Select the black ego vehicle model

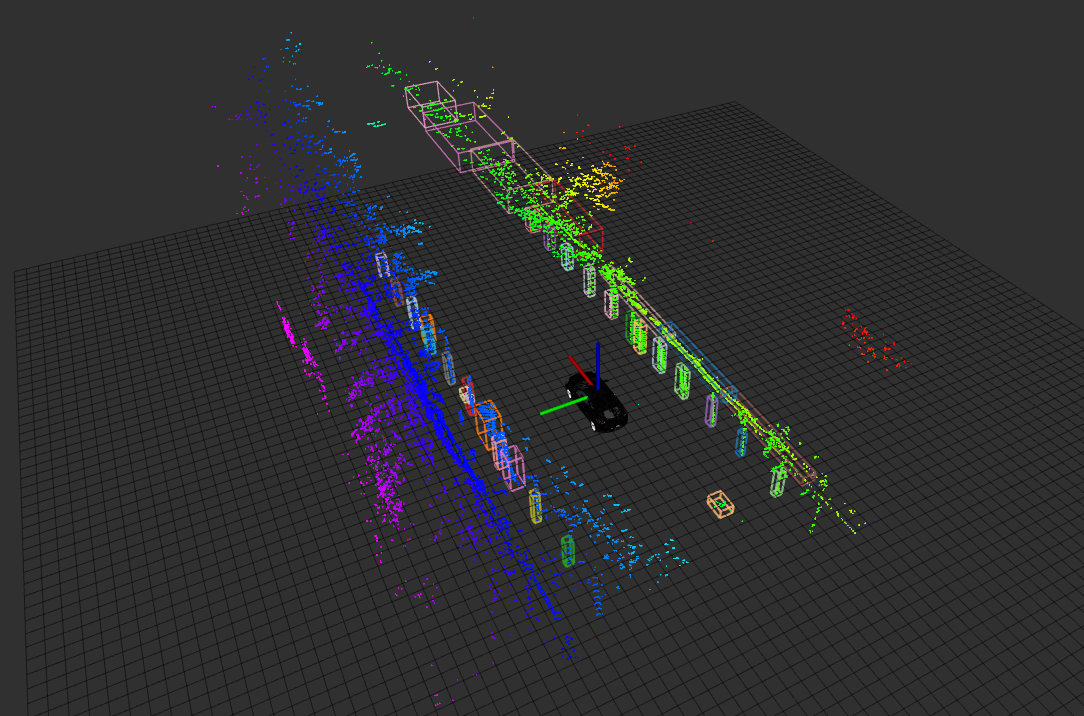[x=597, y=404]
